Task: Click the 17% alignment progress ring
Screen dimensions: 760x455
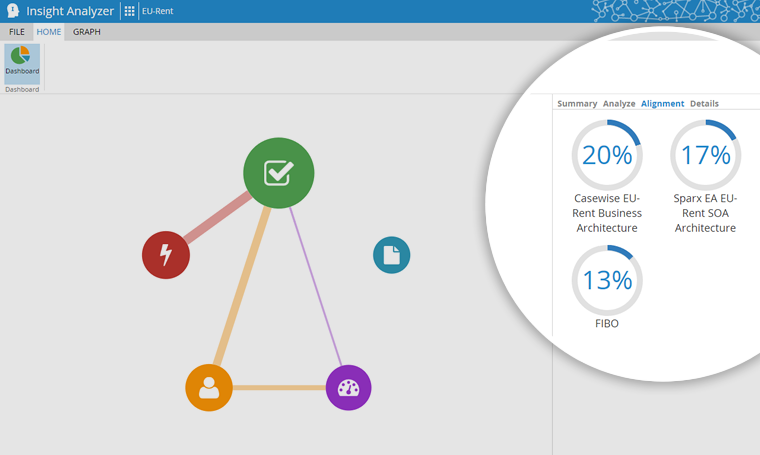Action: tap(706, 155)
